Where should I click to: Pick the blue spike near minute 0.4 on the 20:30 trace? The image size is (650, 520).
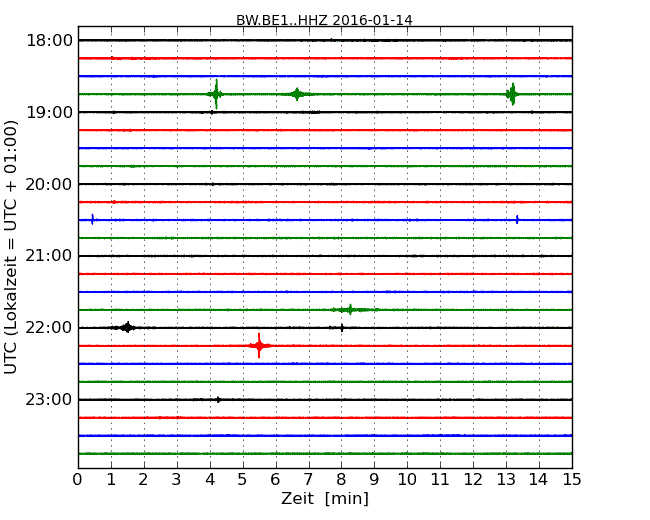[92, 219]
